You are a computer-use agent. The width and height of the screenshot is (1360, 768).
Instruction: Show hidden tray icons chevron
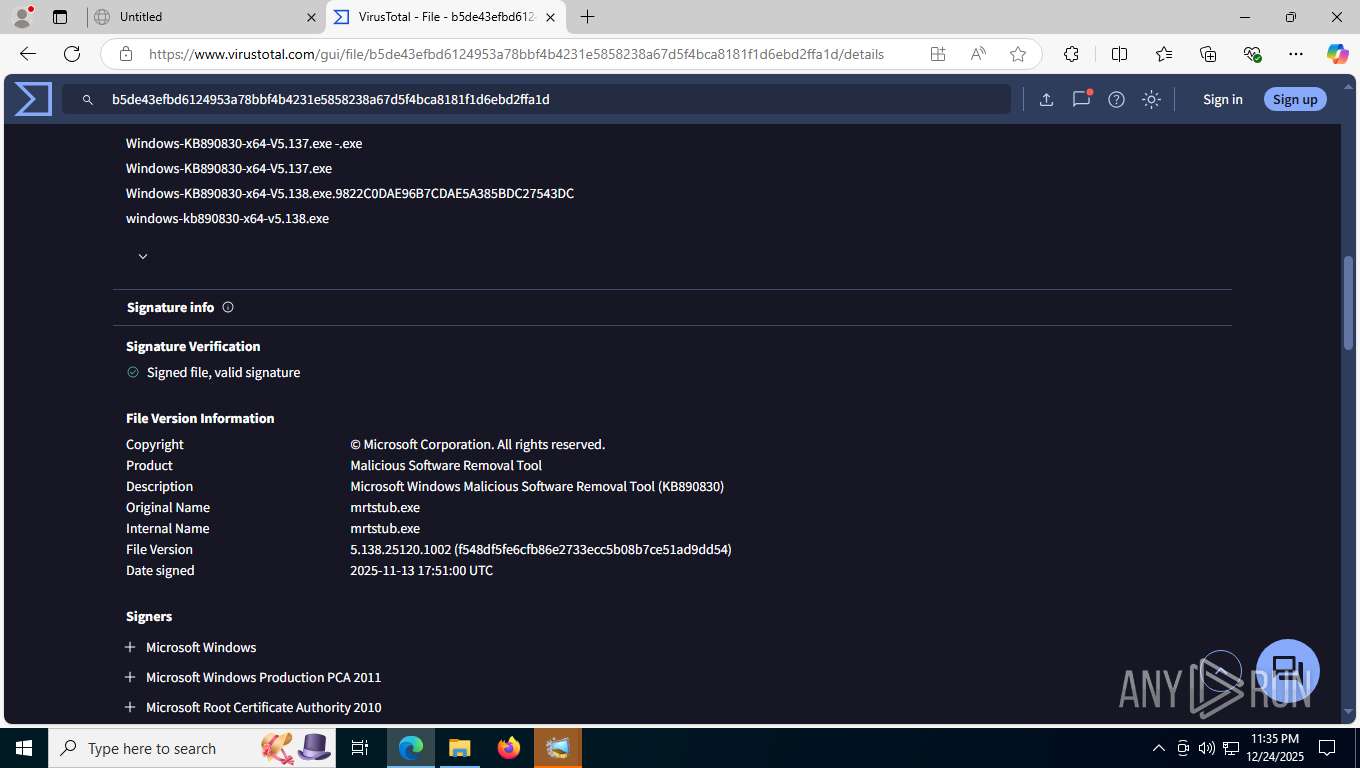click(1159, 748)
